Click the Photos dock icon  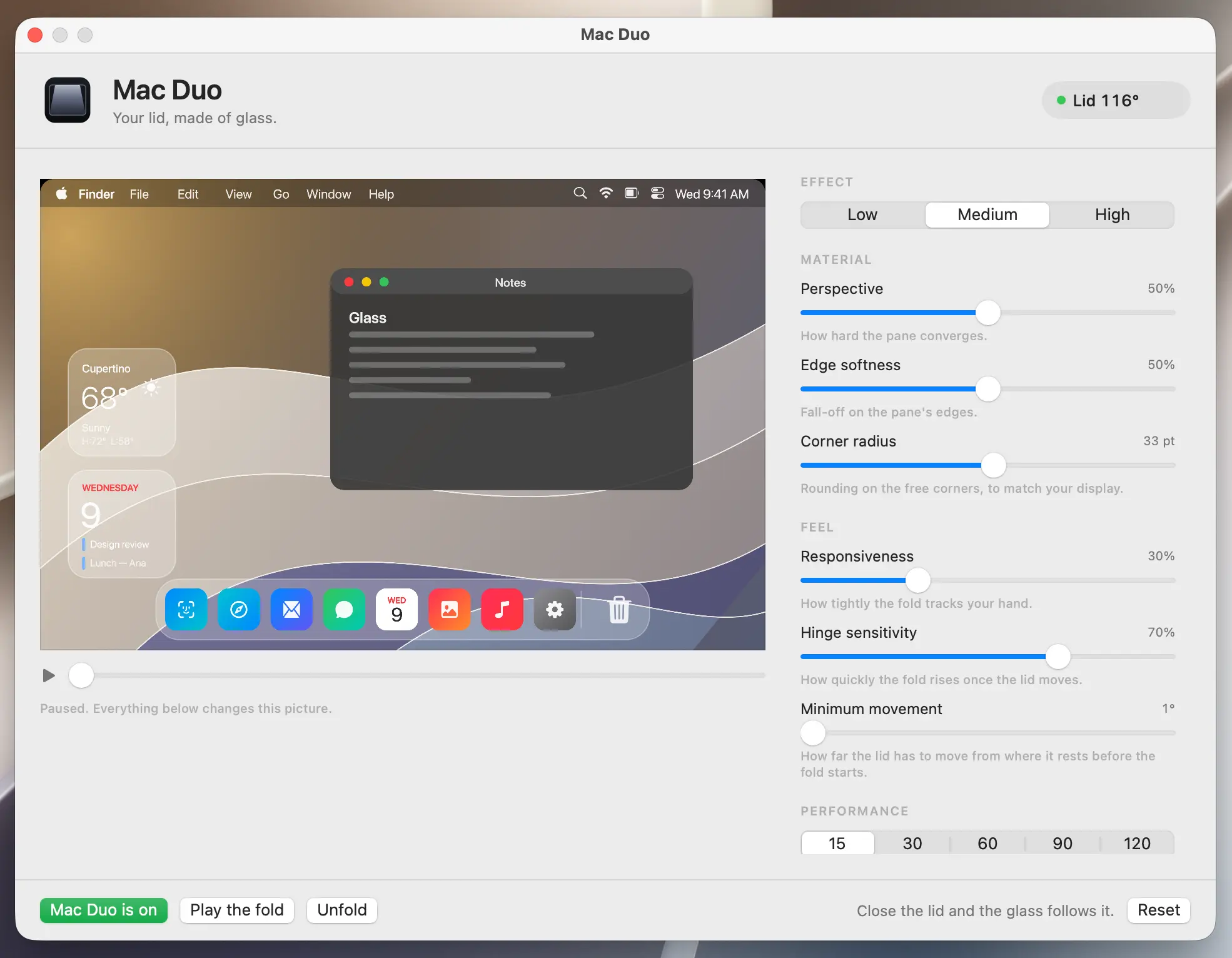pyautogui.click(x=450, y=609)
